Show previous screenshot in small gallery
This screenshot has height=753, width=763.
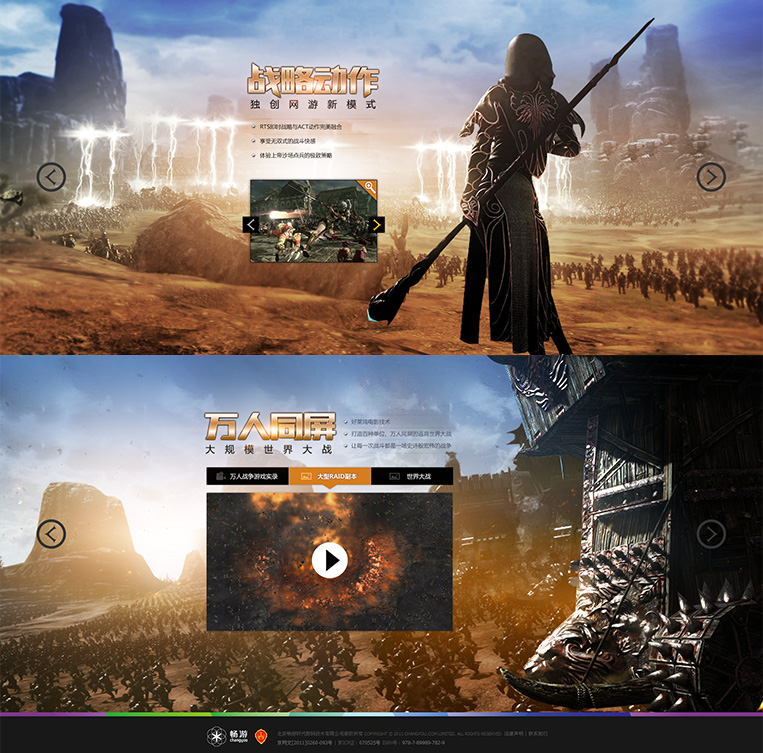pyautogui.click(x=251, y=224)
